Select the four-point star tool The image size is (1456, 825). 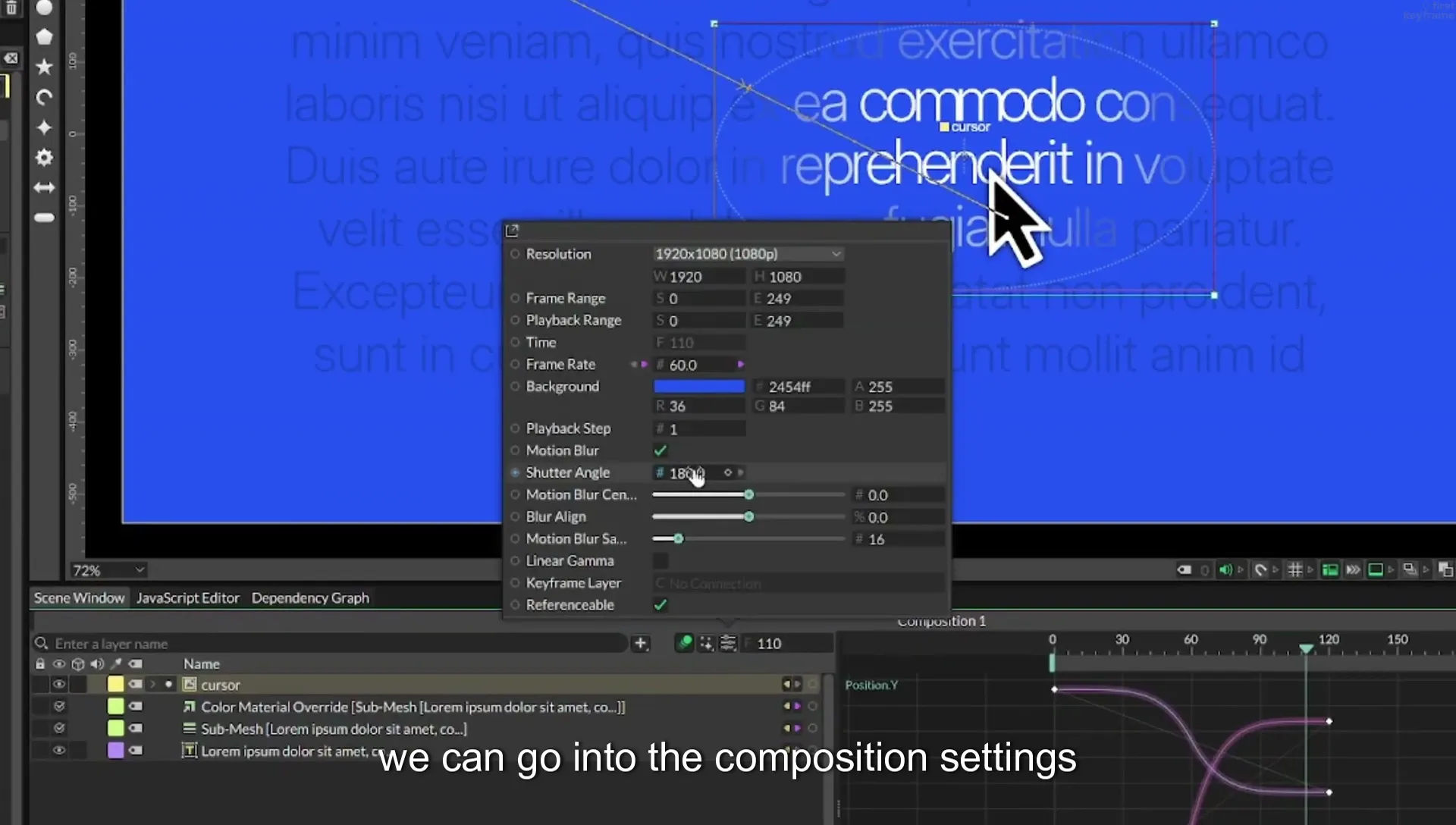45,127
